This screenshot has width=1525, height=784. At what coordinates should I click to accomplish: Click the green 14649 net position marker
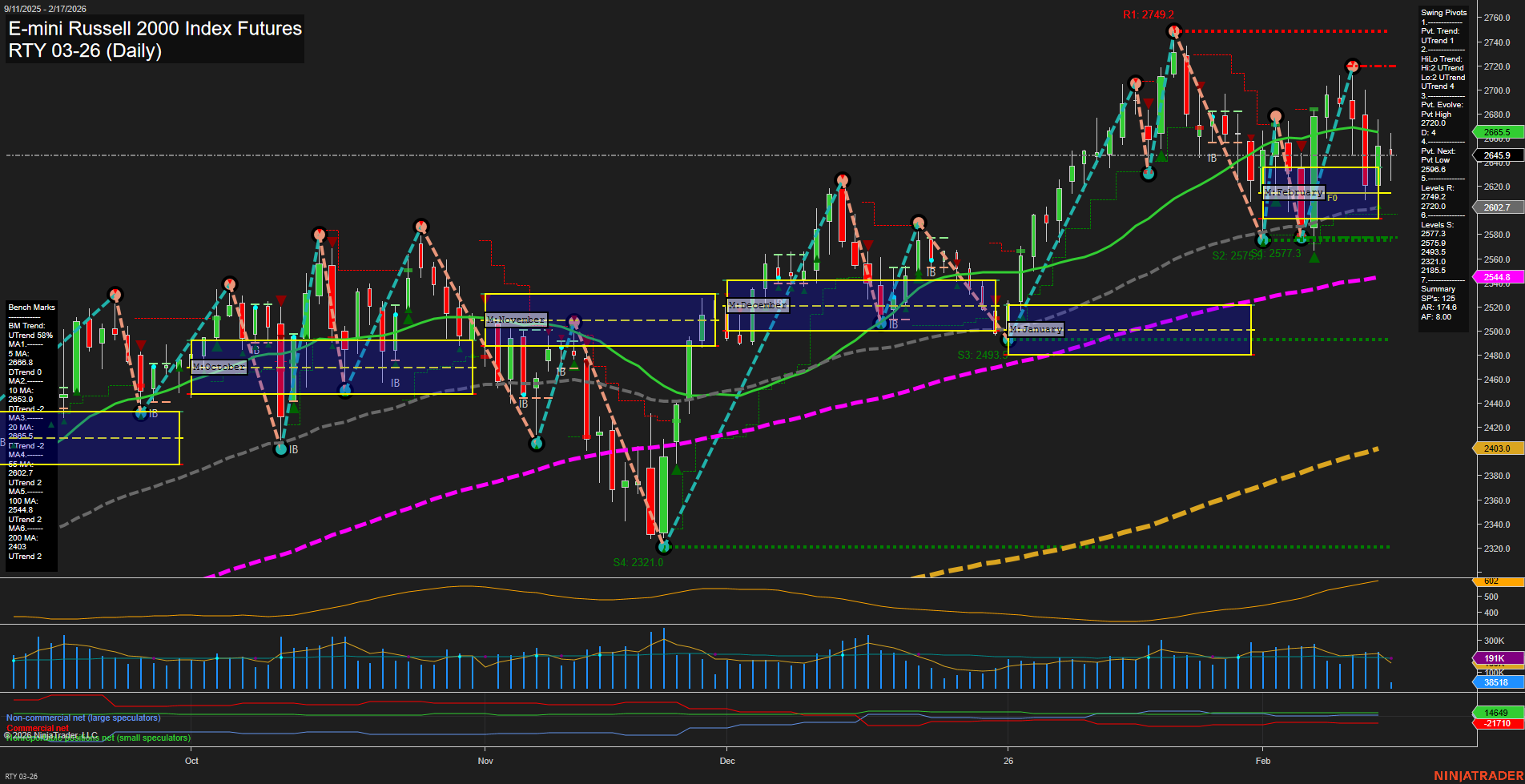click(x=1496, y=713)
